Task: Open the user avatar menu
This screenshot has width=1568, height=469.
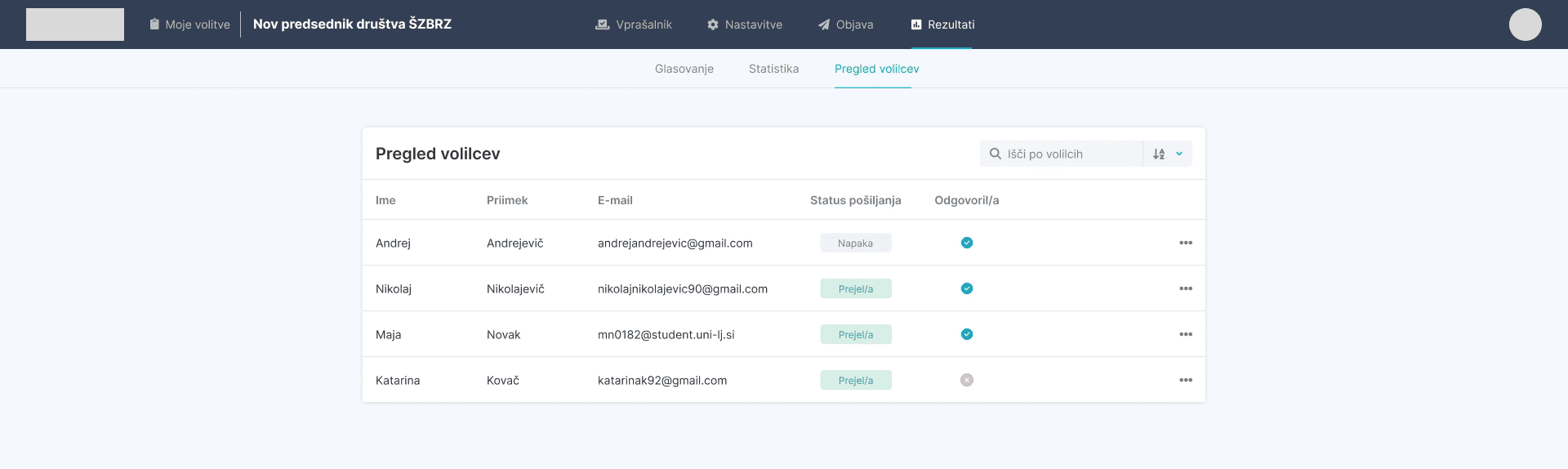Action: (x=1526, y=25)
